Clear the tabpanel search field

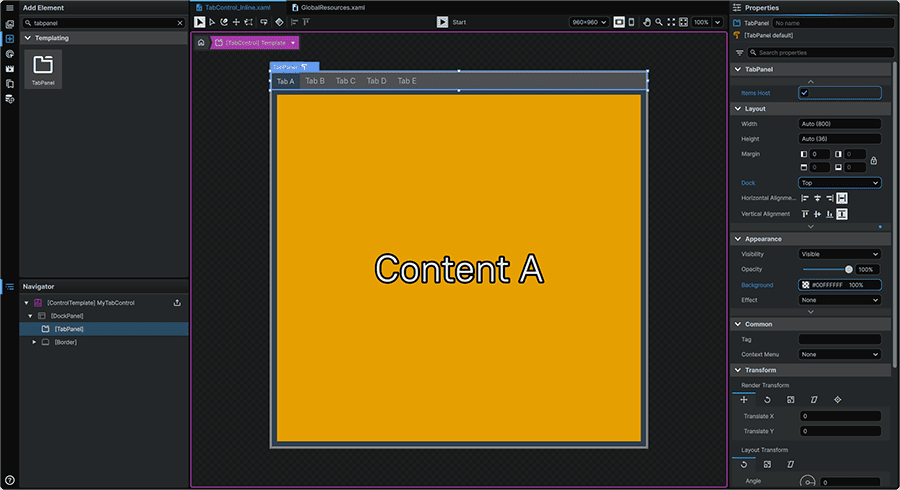[x=180, y=23]
